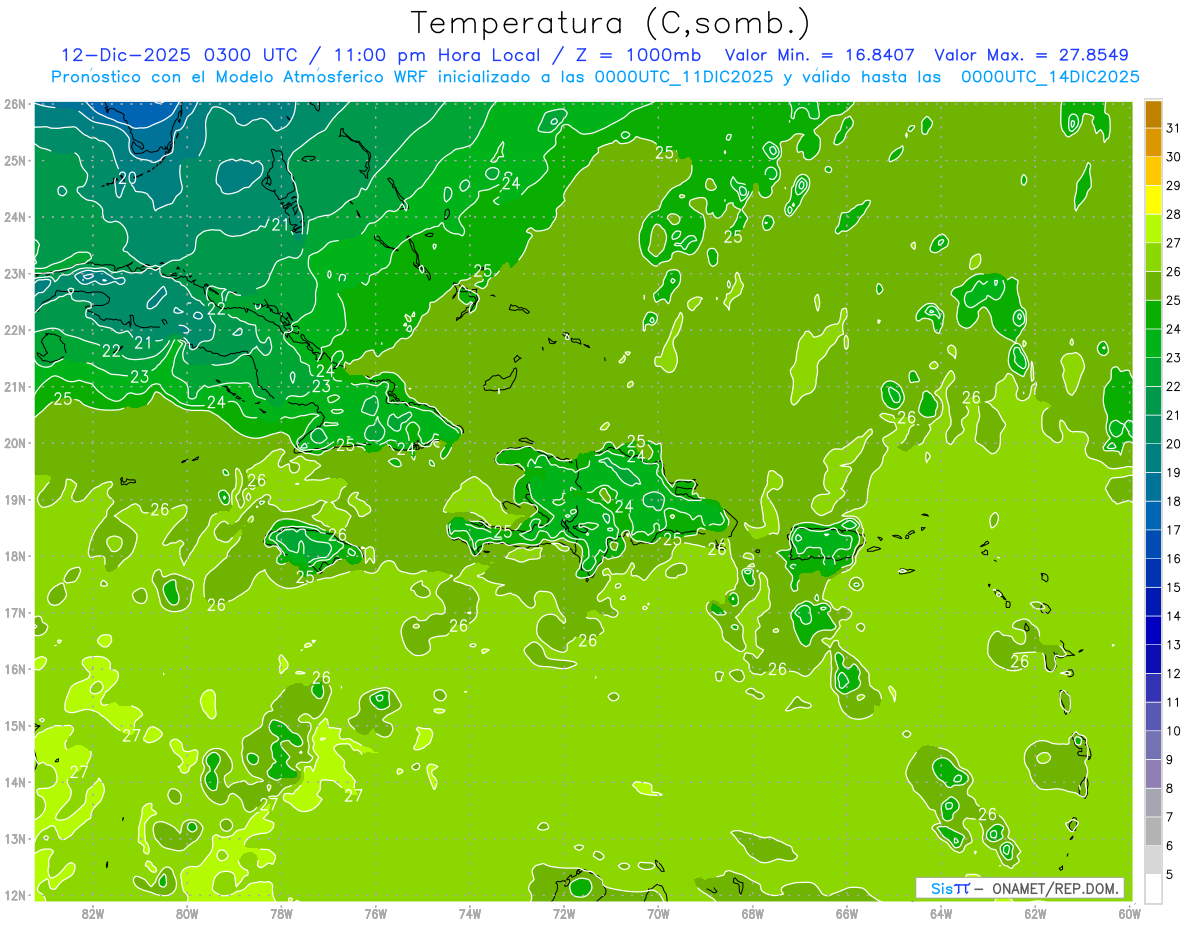Click the '24N' latitude axis label

point(14,217)
